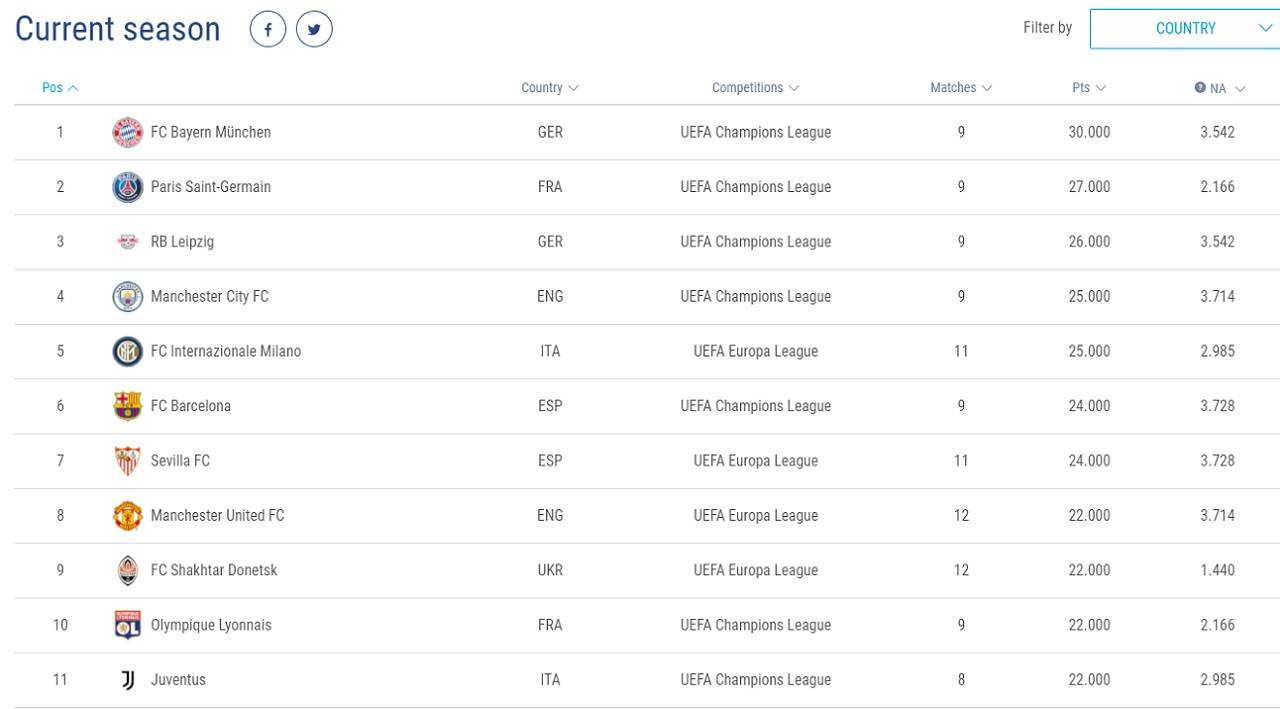Screen dimensions: 1280x709
Task: Sort the table by Pts column
Action: coord(1088,88)
